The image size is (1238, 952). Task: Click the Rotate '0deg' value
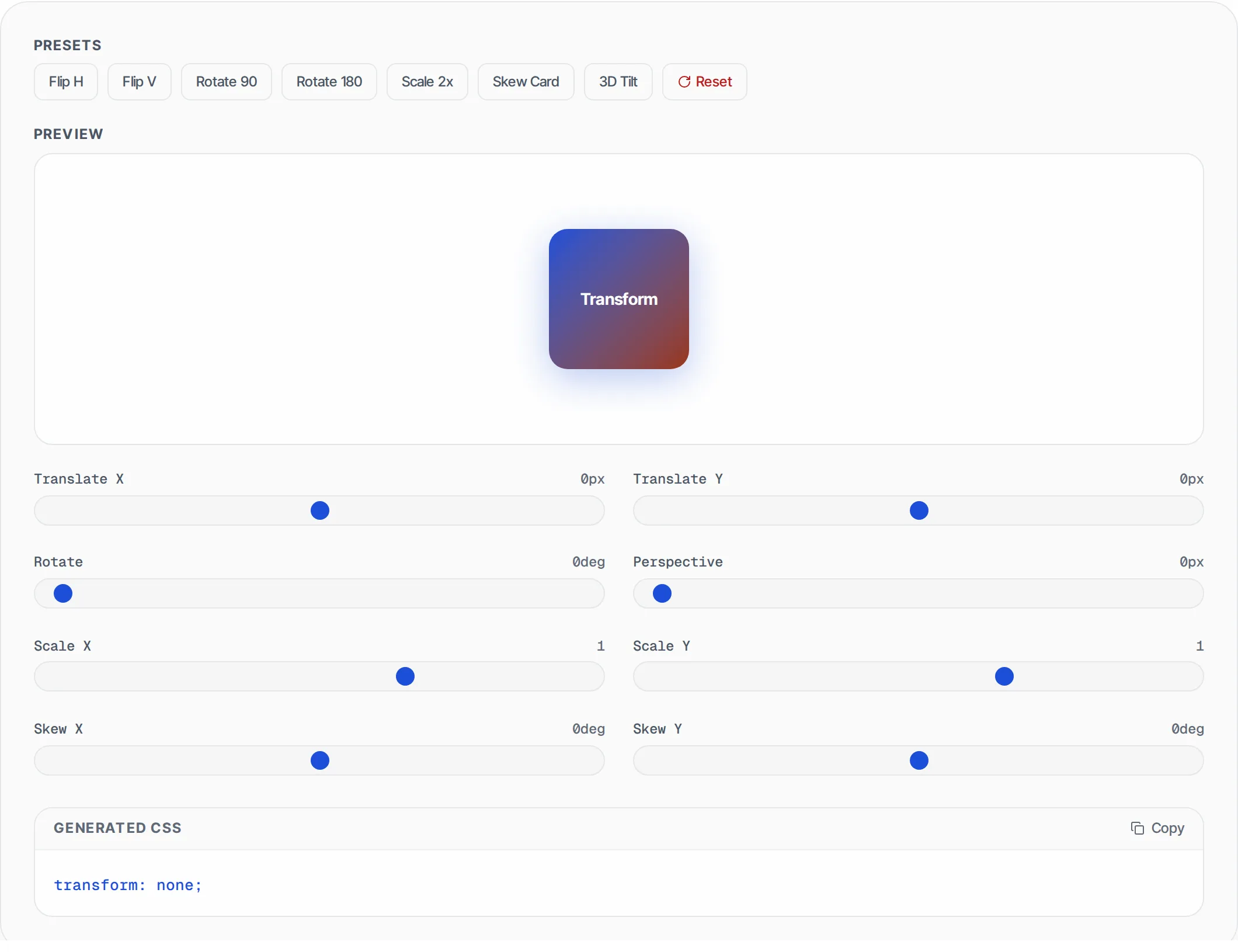(x=588, y=562)
